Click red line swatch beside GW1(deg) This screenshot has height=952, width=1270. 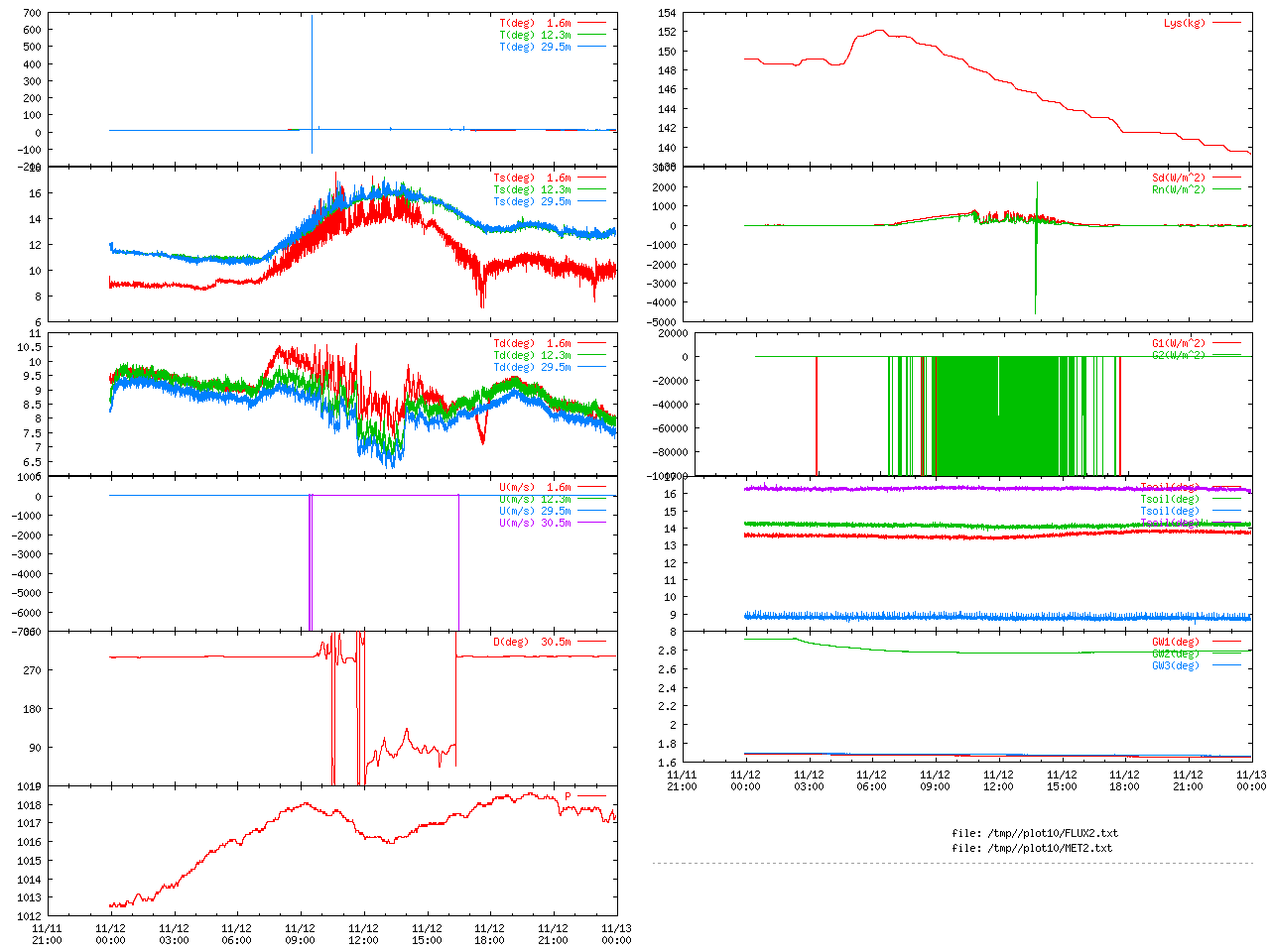1225,642
